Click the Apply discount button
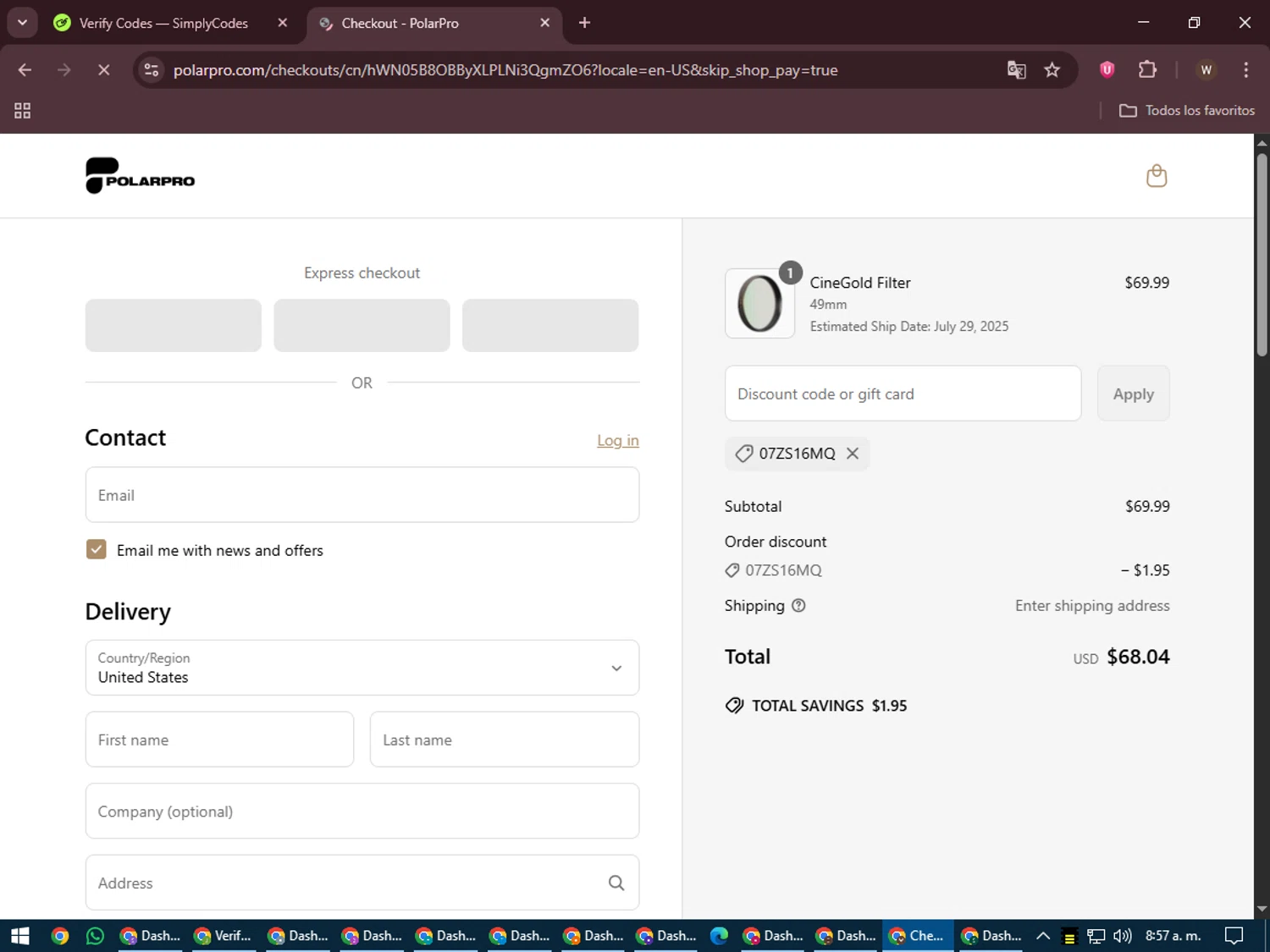Image resolution: width=1270 pixels, height=952 pixels. 1134,393
